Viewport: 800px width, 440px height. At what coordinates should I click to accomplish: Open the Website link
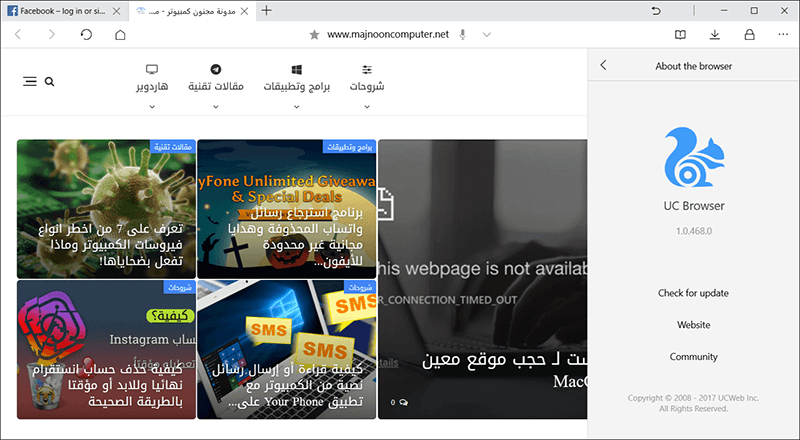point(693,325)
